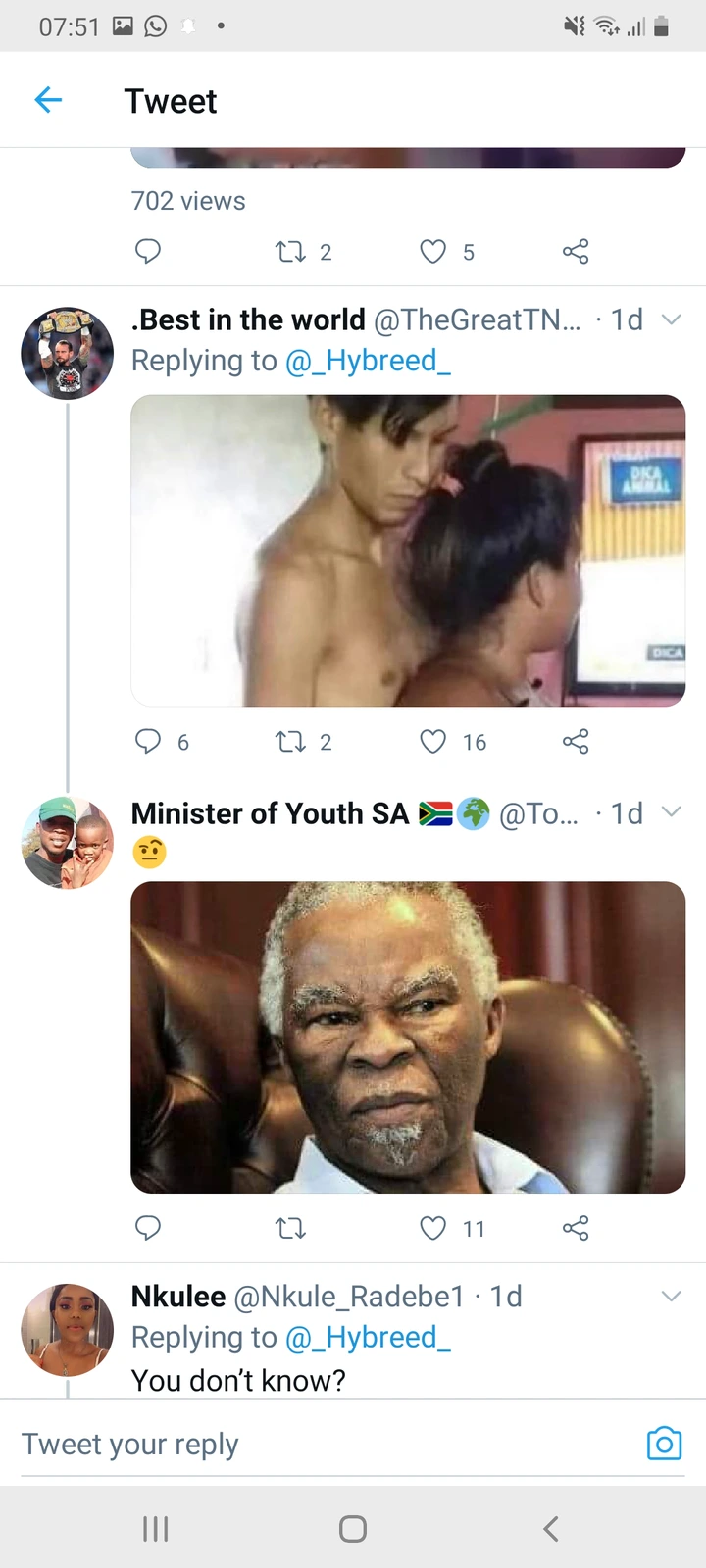Like the reply with 16 likes
This screenshot has height=1568, width=706.
coord(433,742)
